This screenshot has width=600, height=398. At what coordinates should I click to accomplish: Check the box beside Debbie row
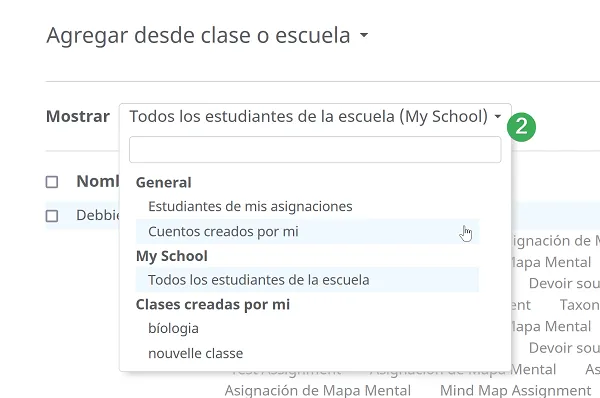[x=52, y=216]
